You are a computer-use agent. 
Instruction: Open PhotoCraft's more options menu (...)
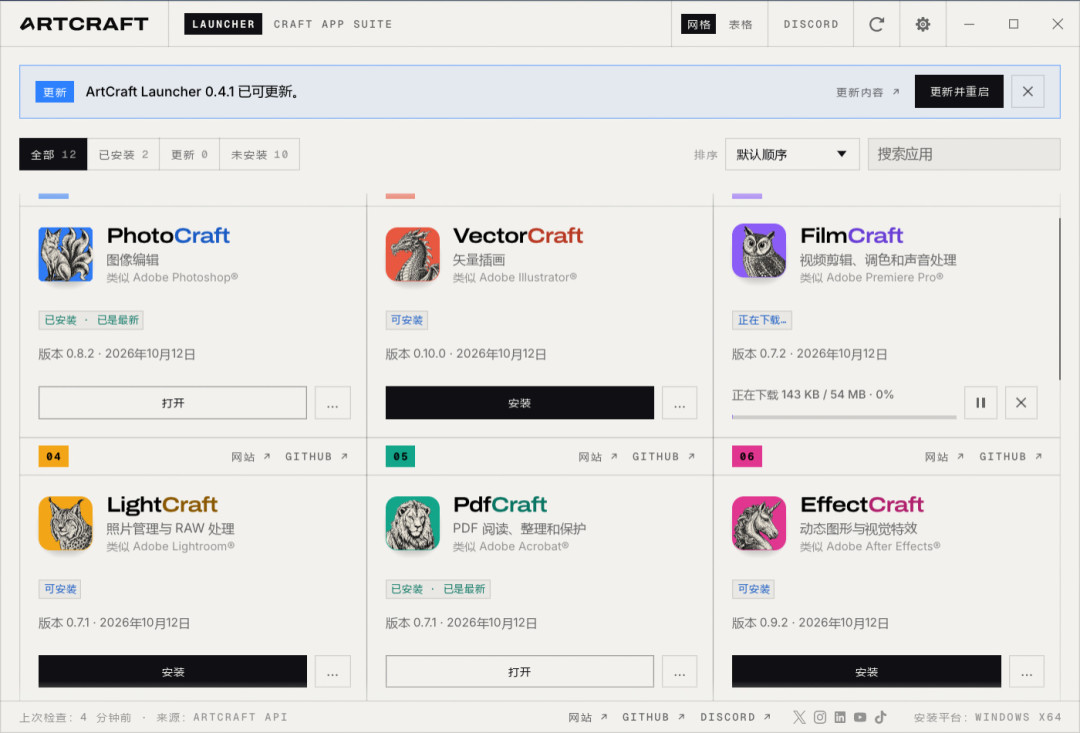333,402
